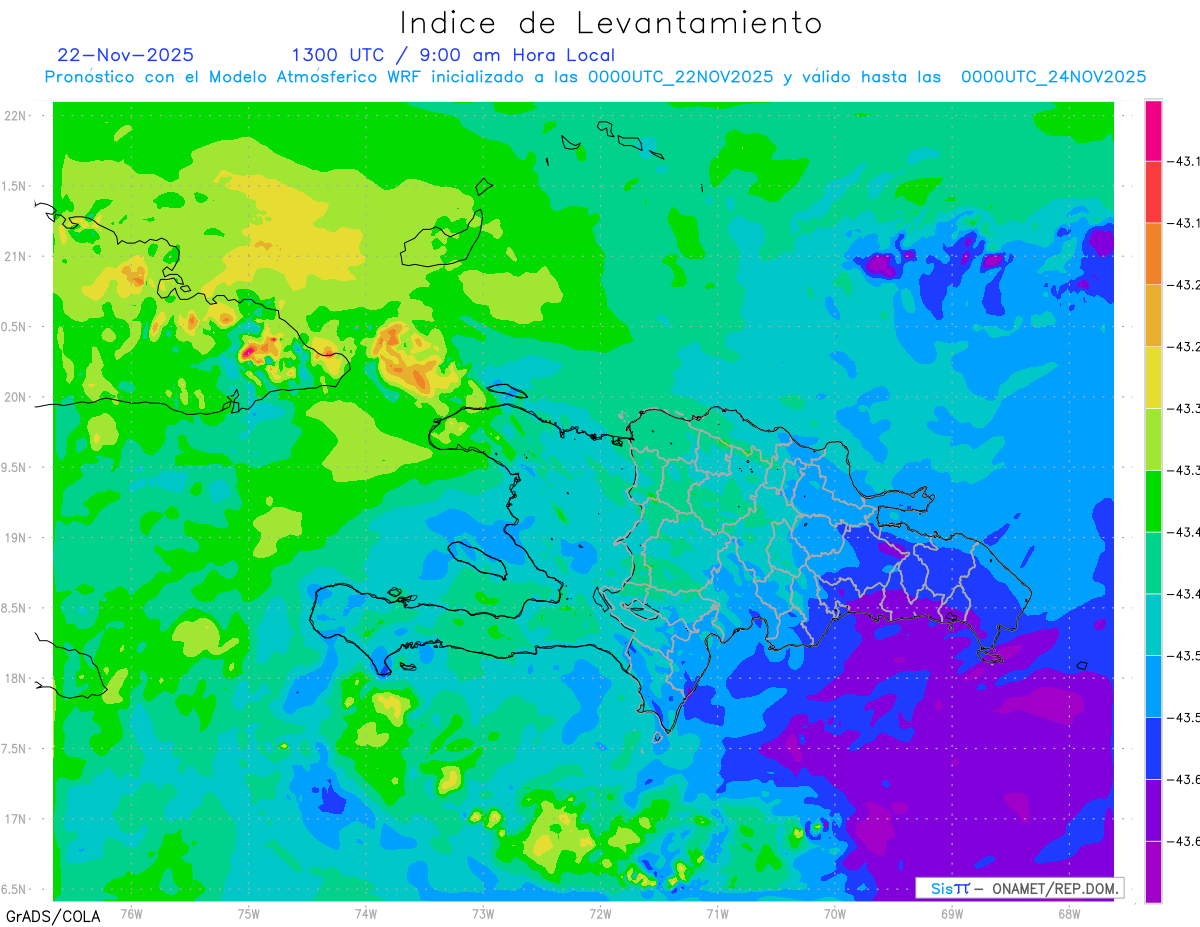The height and width of the screenshot is (927, 1200).
Task: Click the title Indice de Levantamiento
Action: click(611, 22)
